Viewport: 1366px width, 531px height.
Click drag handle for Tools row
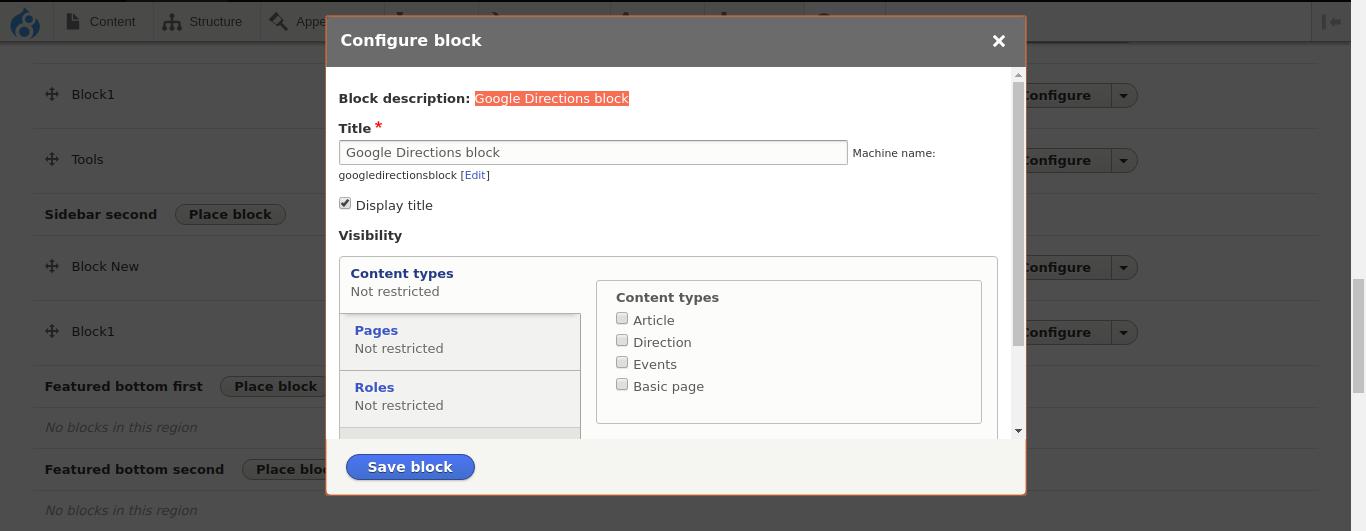[52, 159]
